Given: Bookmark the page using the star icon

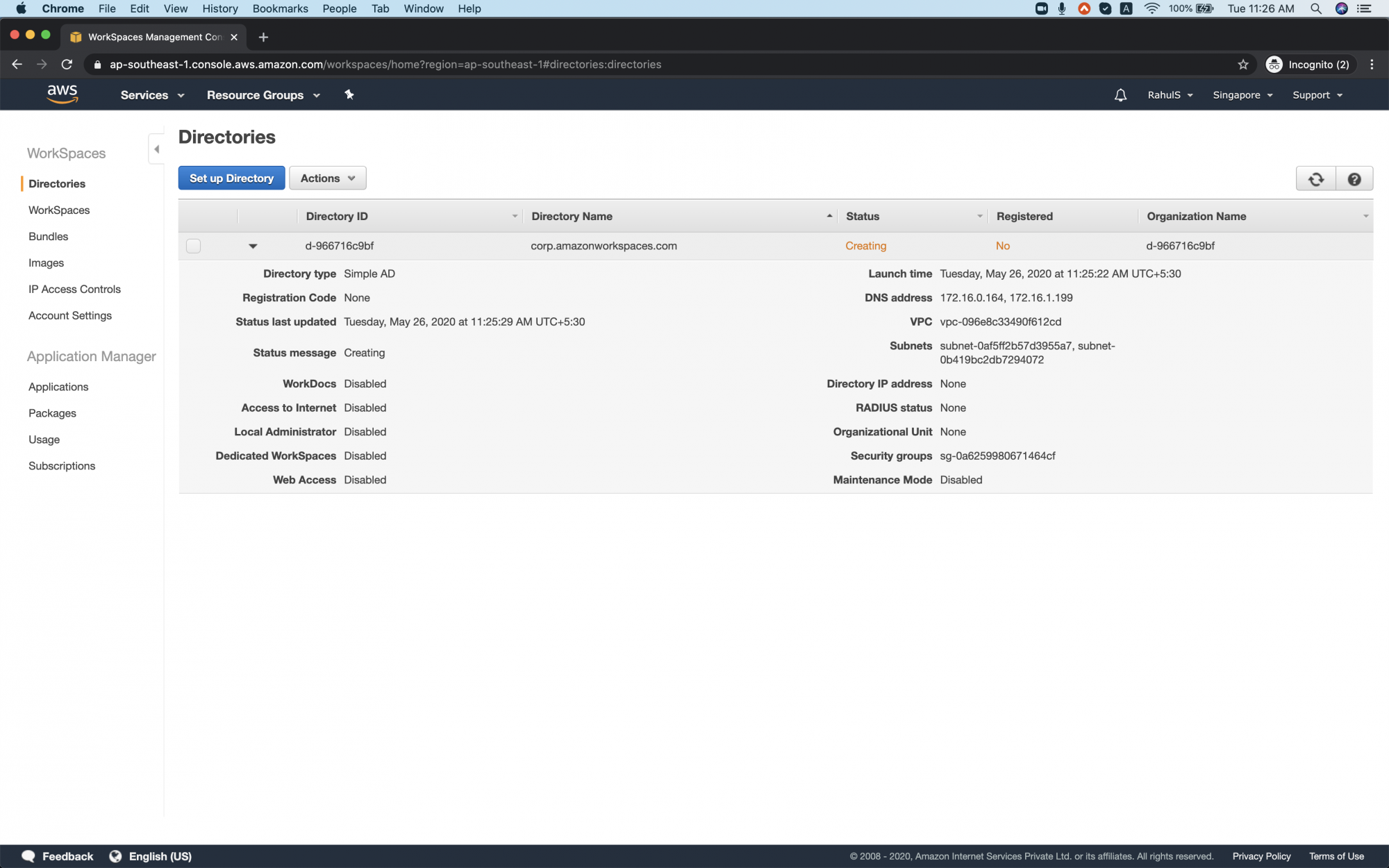Looking at the screenshot, I should [1242, 64].
